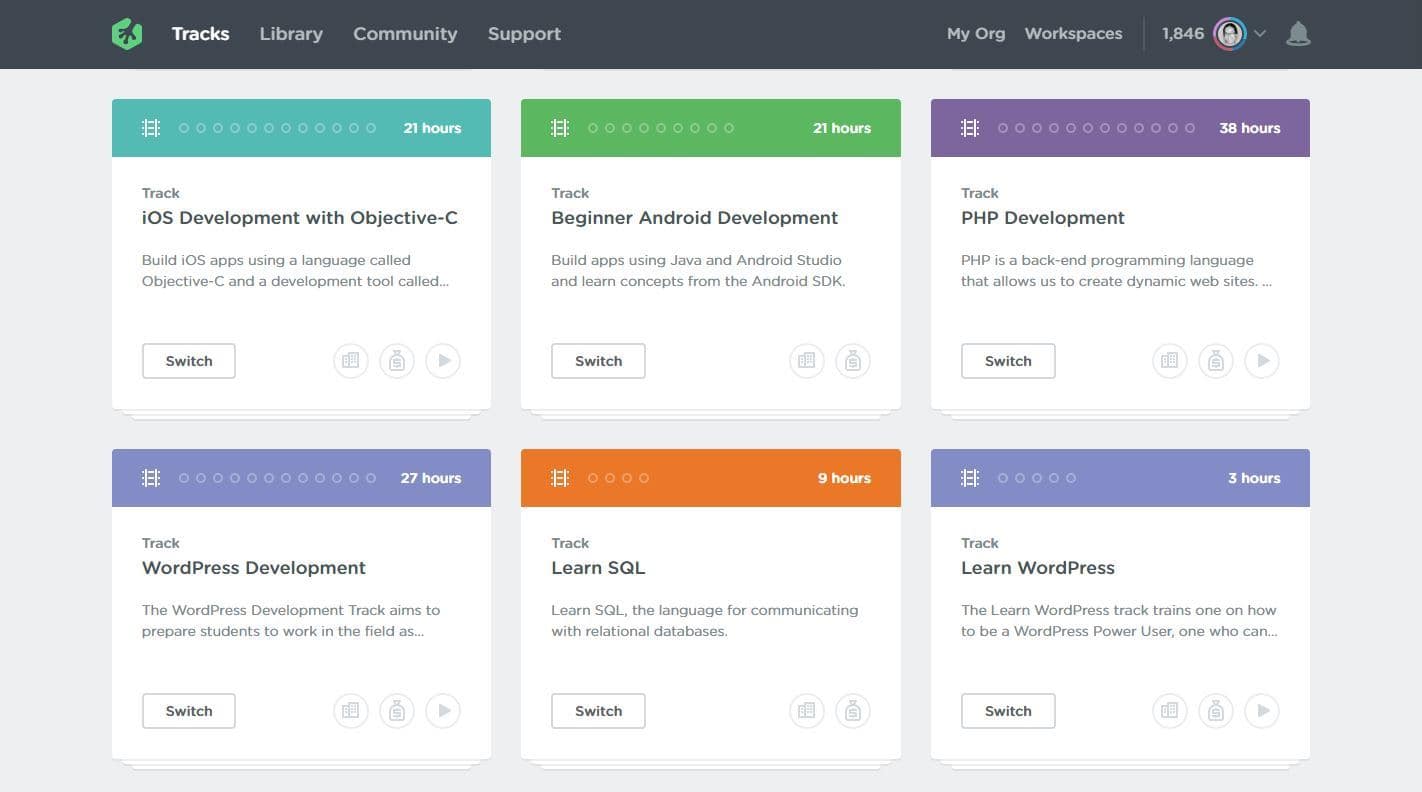Image resolution: width=1422 pixels, height=792 pixels.
Task: Click the 21 hours label on Android card
Action: coord(842,128)
